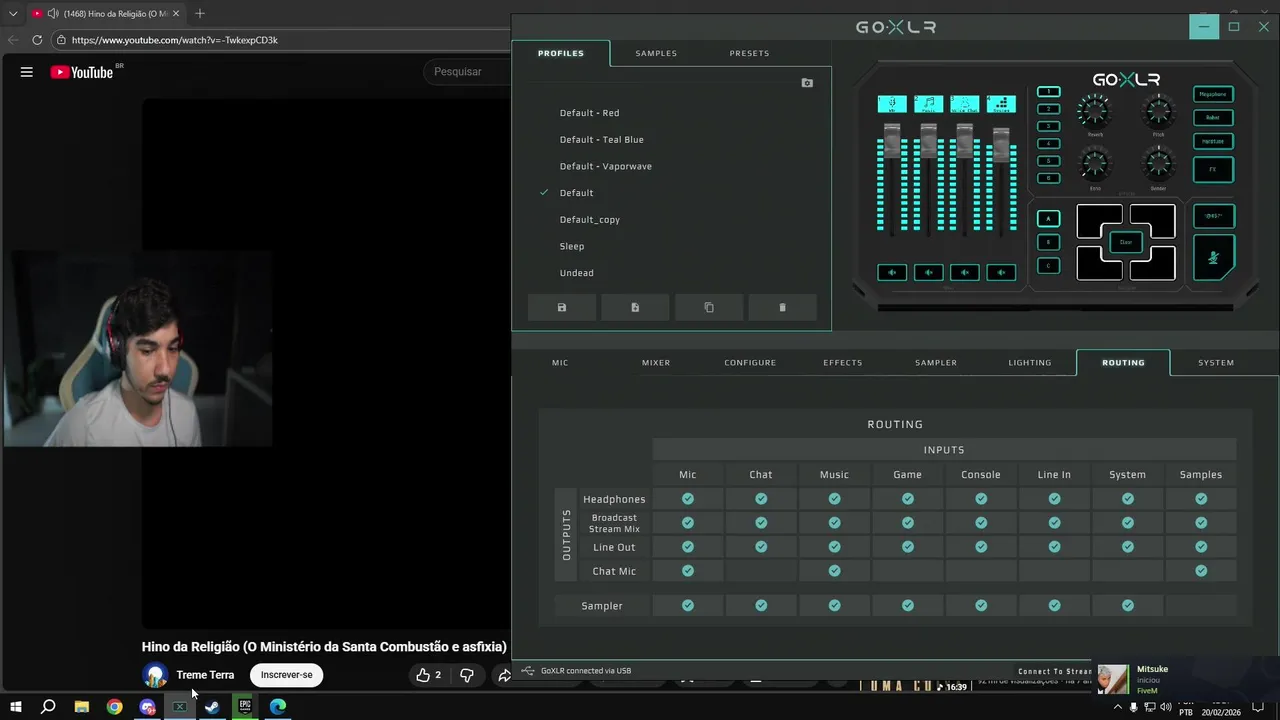Mute channel 4 System fader button
1280x720 pixels.
[1001, 272]
